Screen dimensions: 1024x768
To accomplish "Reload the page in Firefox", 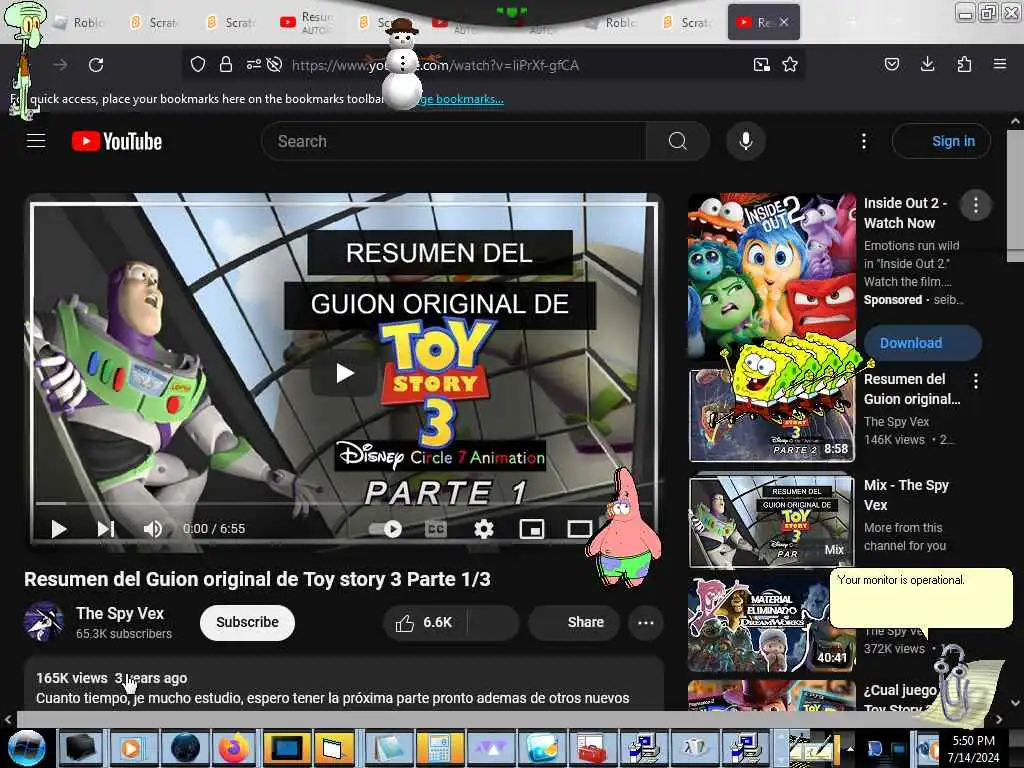I will coord(96,65).
